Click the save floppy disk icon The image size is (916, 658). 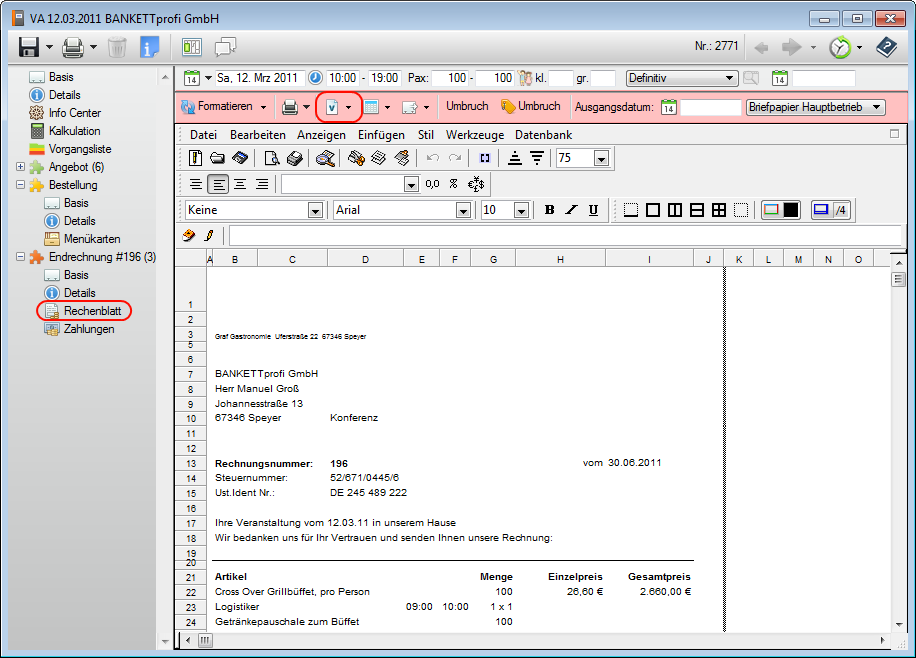[x=27, y=46]
